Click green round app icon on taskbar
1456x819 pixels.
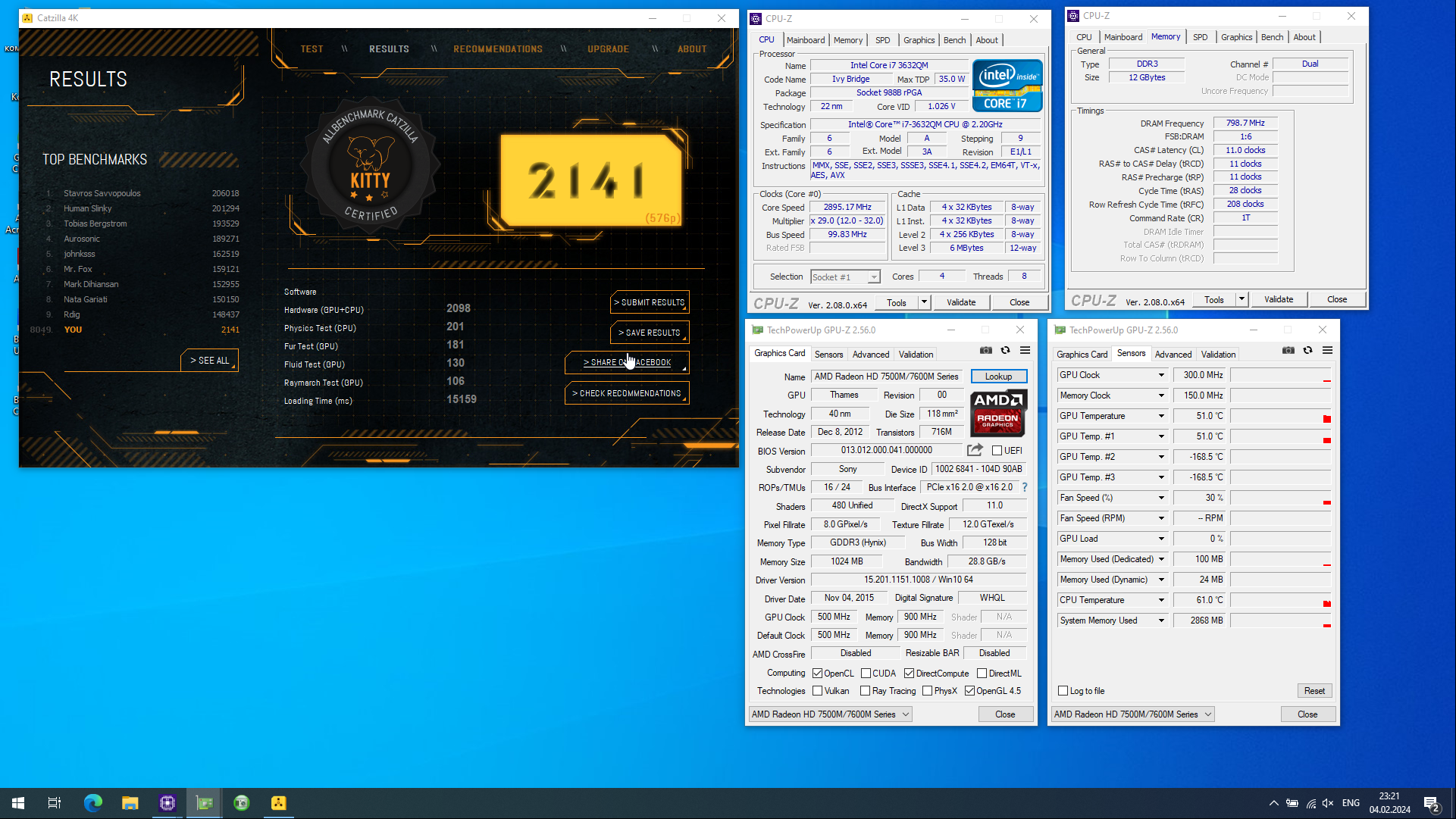pyautogui.click(x=242, y=803)
